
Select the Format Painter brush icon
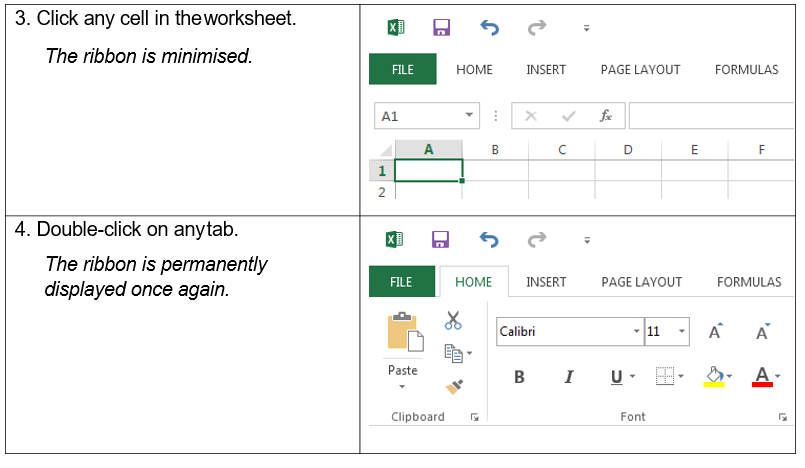pos(454,386)
